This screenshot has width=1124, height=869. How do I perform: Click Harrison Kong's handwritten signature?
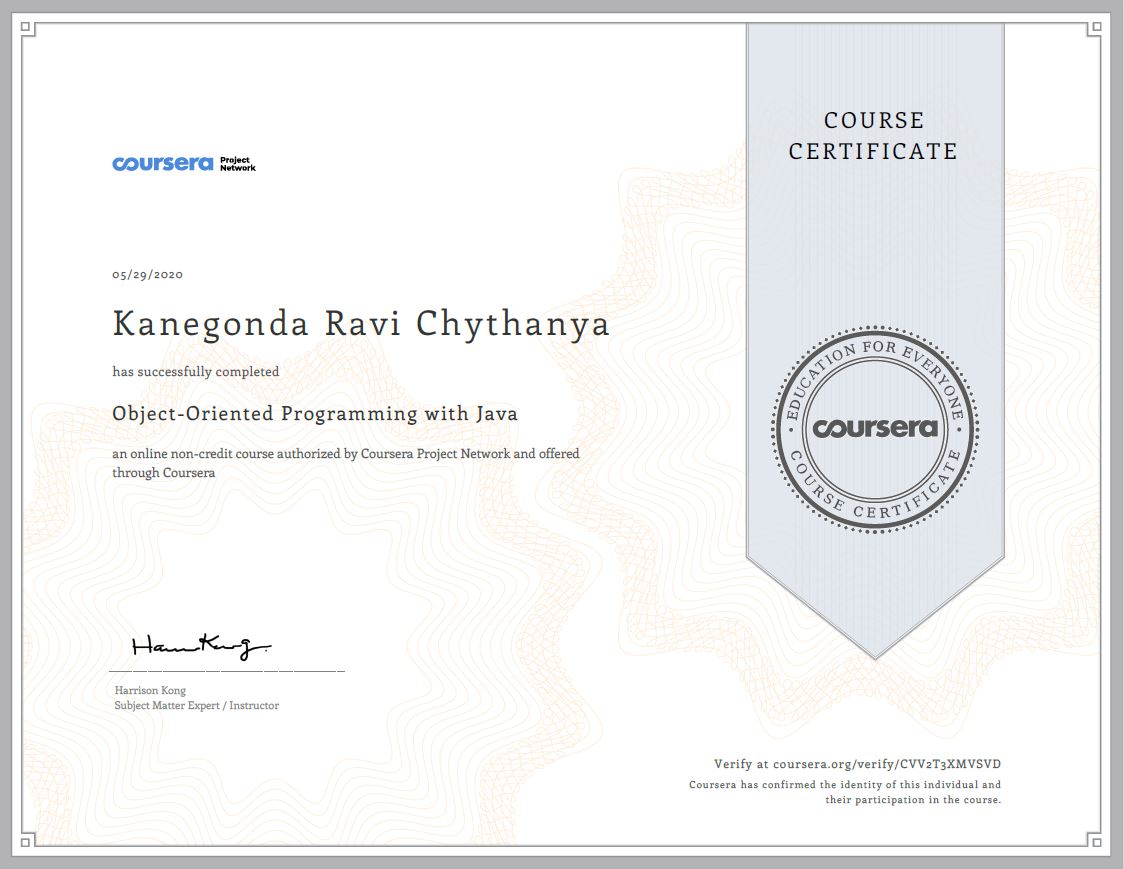click(201, 646)
